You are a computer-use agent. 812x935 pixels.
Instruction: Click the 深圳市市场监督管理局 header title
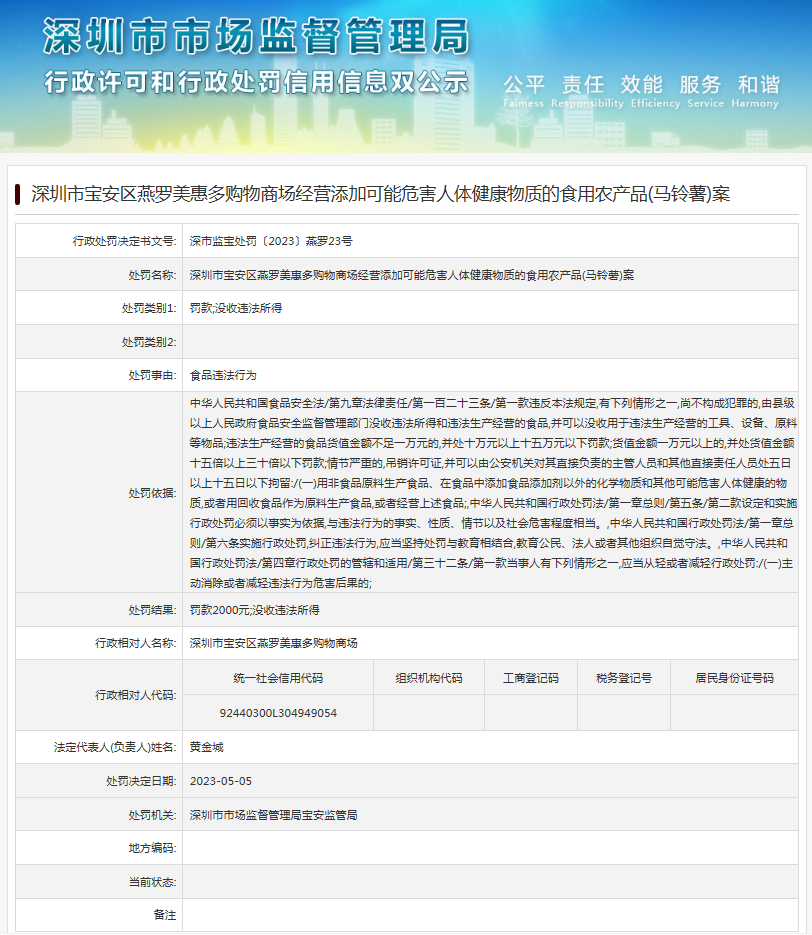pyautogui.click(x=256, y=36)
